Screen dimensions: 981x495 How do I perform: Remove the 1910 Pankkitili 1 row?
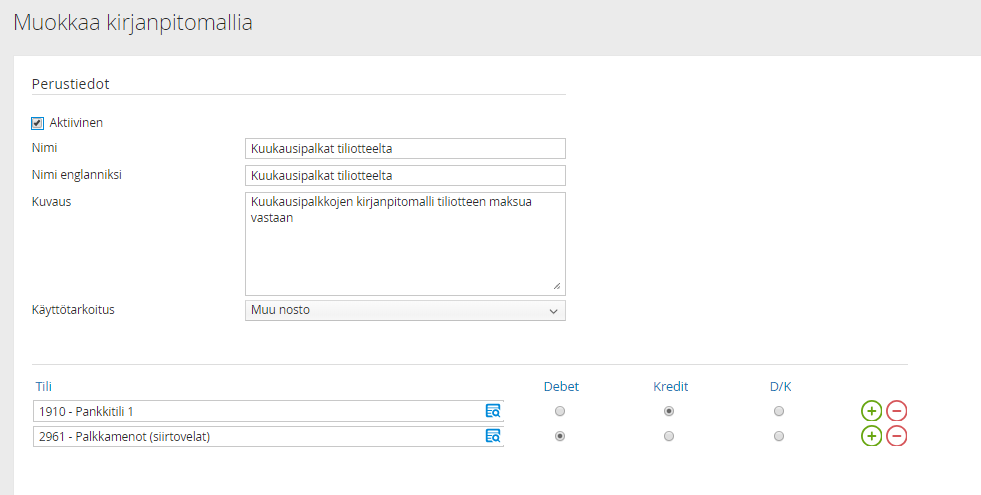(896, 411)
